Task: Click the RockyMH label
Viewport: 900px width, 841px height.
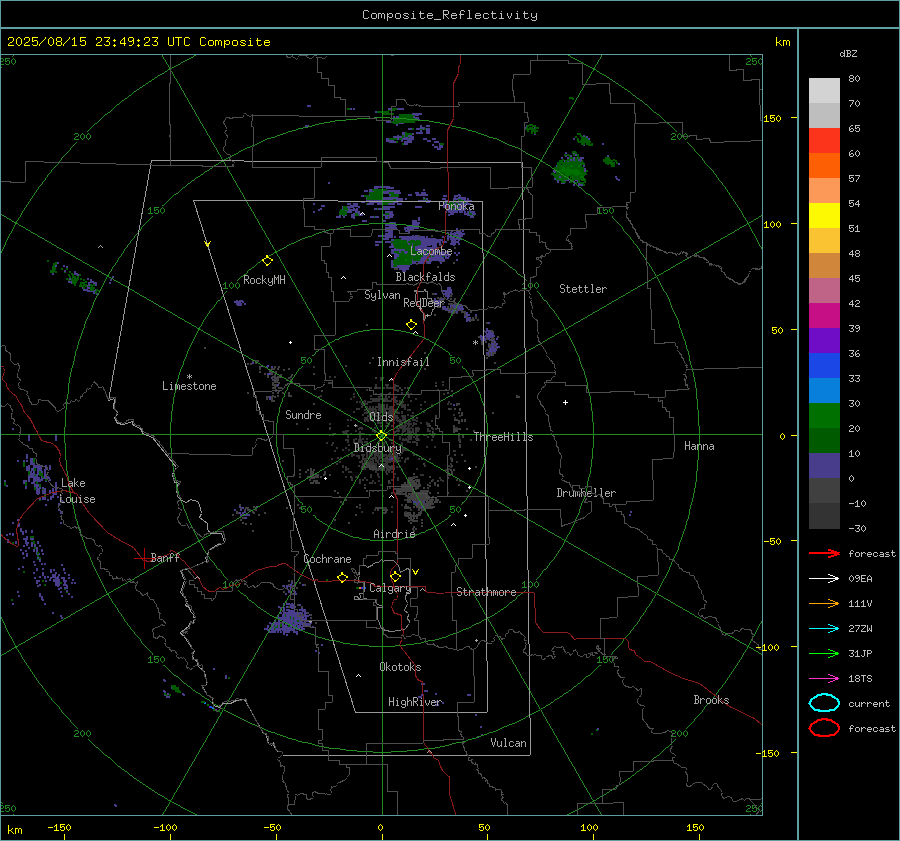Action: pos(264,280)
